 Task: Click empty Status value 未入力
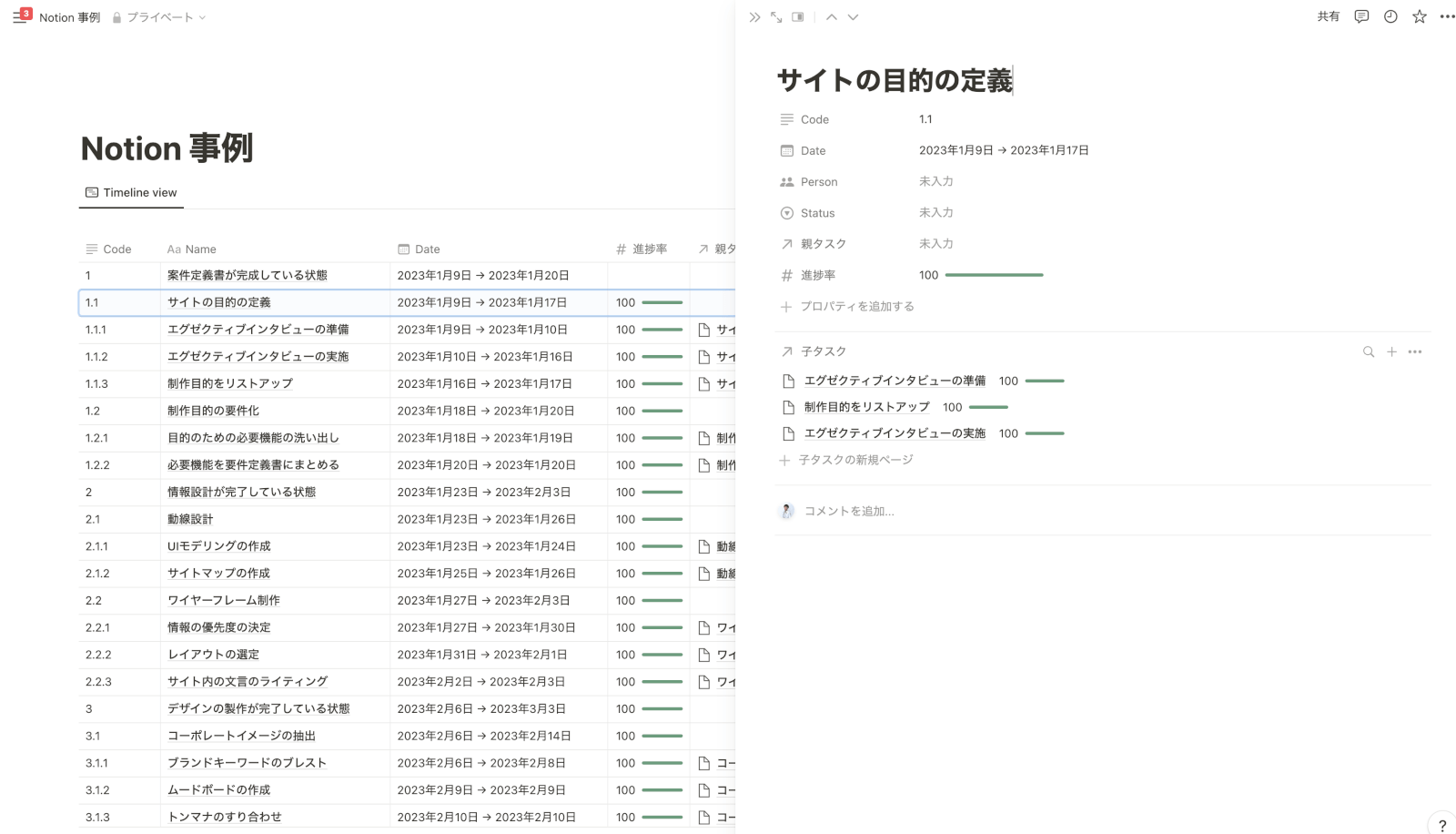pos(936,212)
